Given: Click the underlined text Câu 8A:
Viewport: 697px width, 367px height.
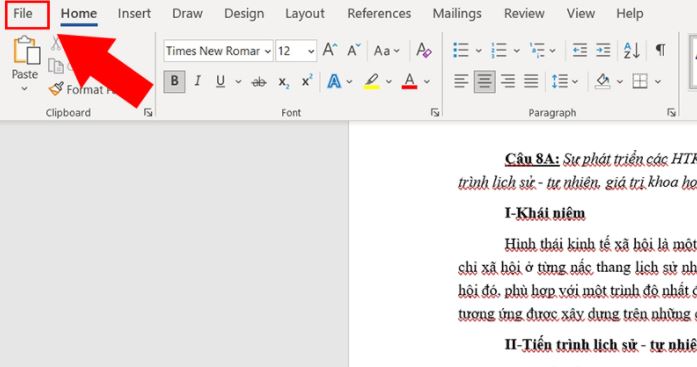Looking at the screenshot, I should [532, 159].
